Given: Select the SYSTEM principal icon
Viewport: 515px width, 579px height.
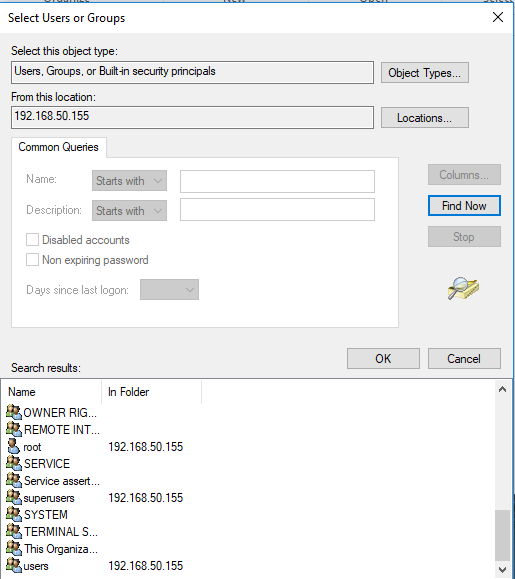Looking at the screenshot, I should pos(14,514).
